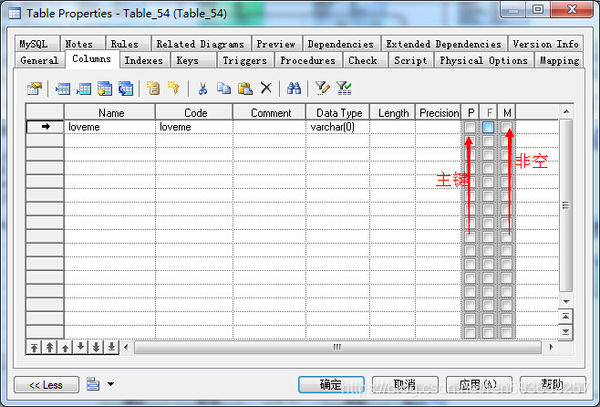Open the Dependencies tab

(x=341, y=44)
